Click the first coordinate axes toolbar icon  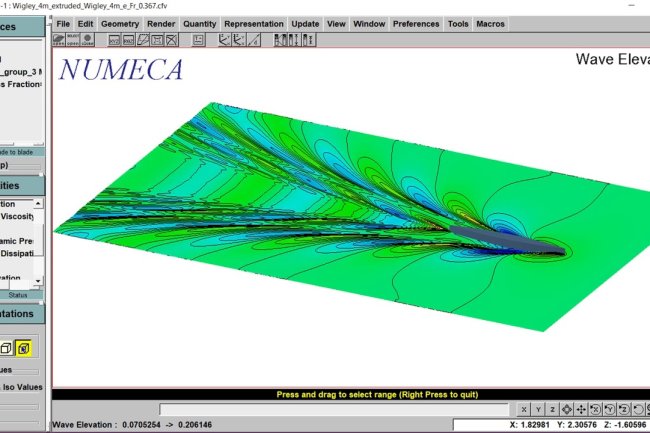pos(224,40)
